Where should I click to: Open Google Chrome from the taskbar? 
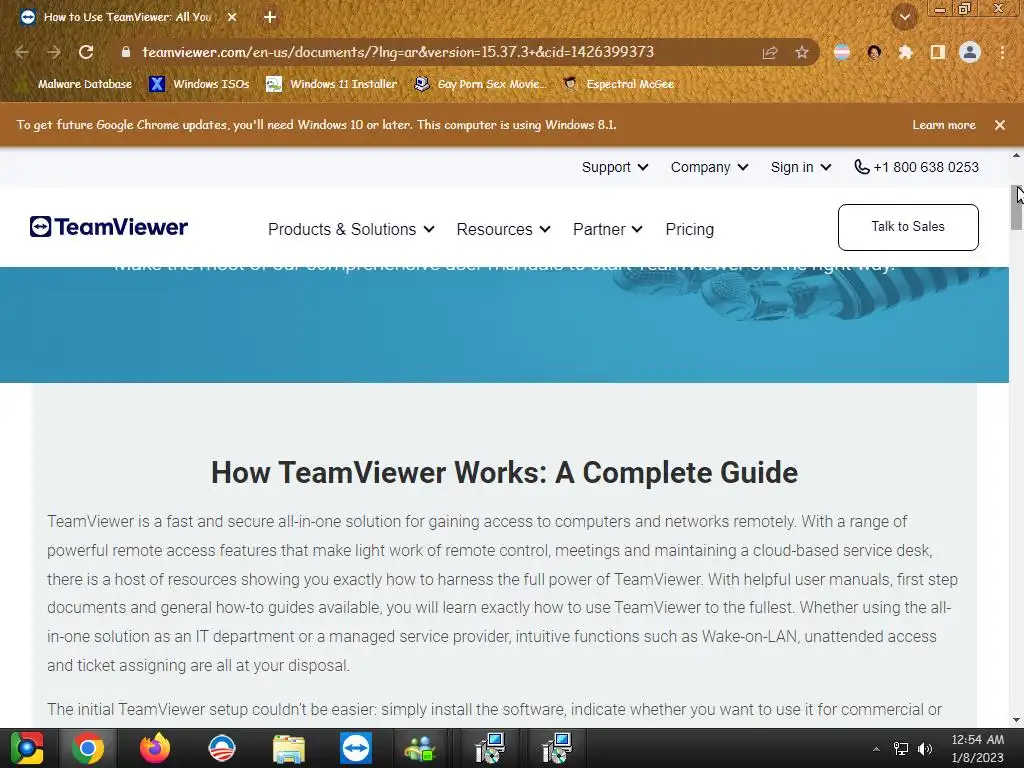tap(88, 748)
